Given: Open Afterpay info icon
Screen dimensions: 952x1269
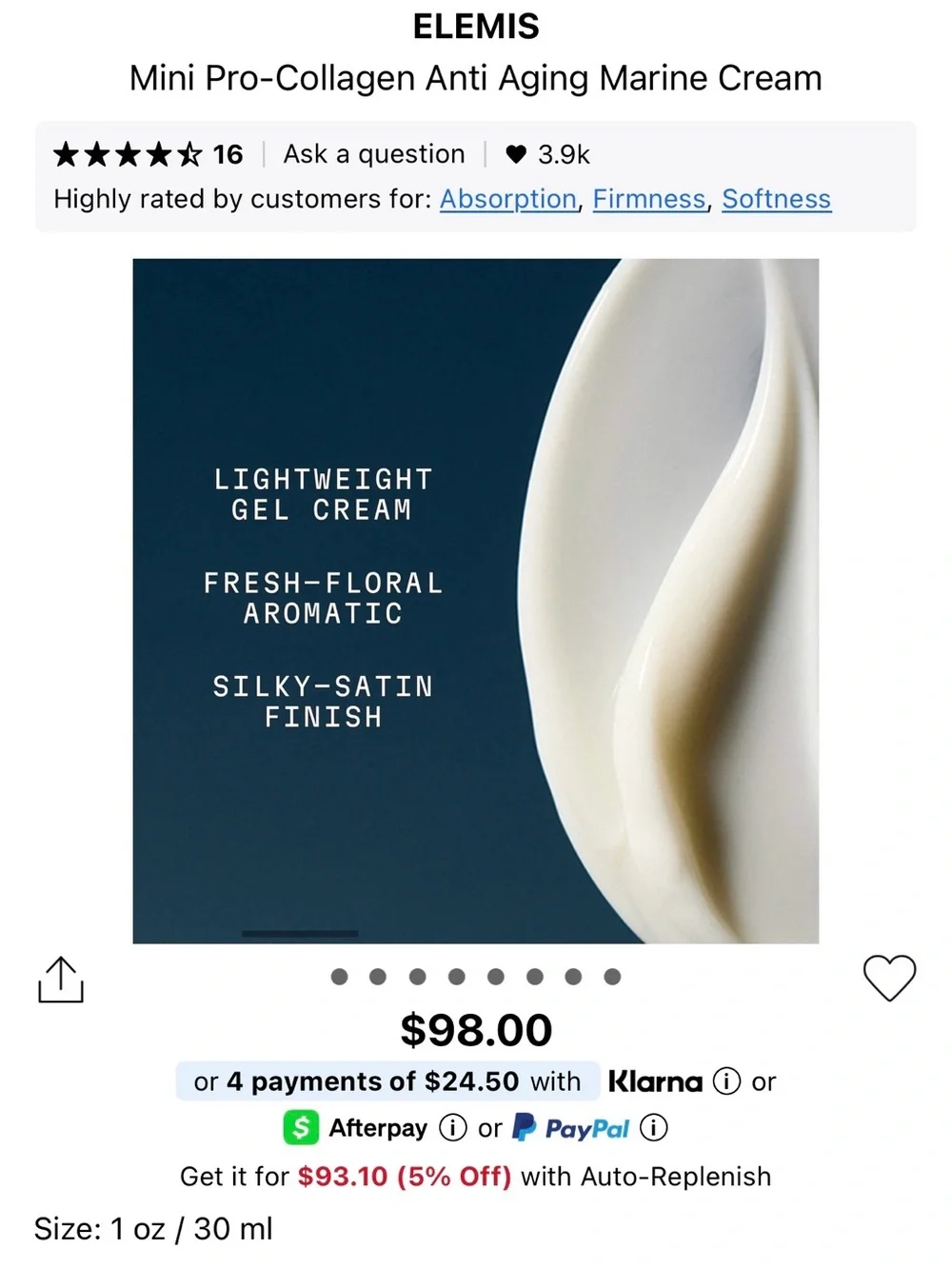Looking at the screenshot, I should tap(452, 1128).
